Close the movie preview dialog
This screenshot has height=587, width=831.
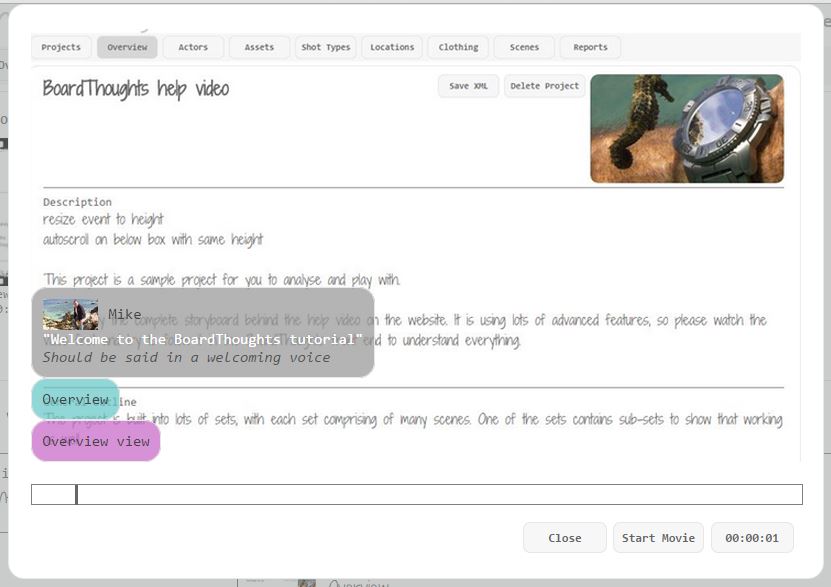point(564,538)
